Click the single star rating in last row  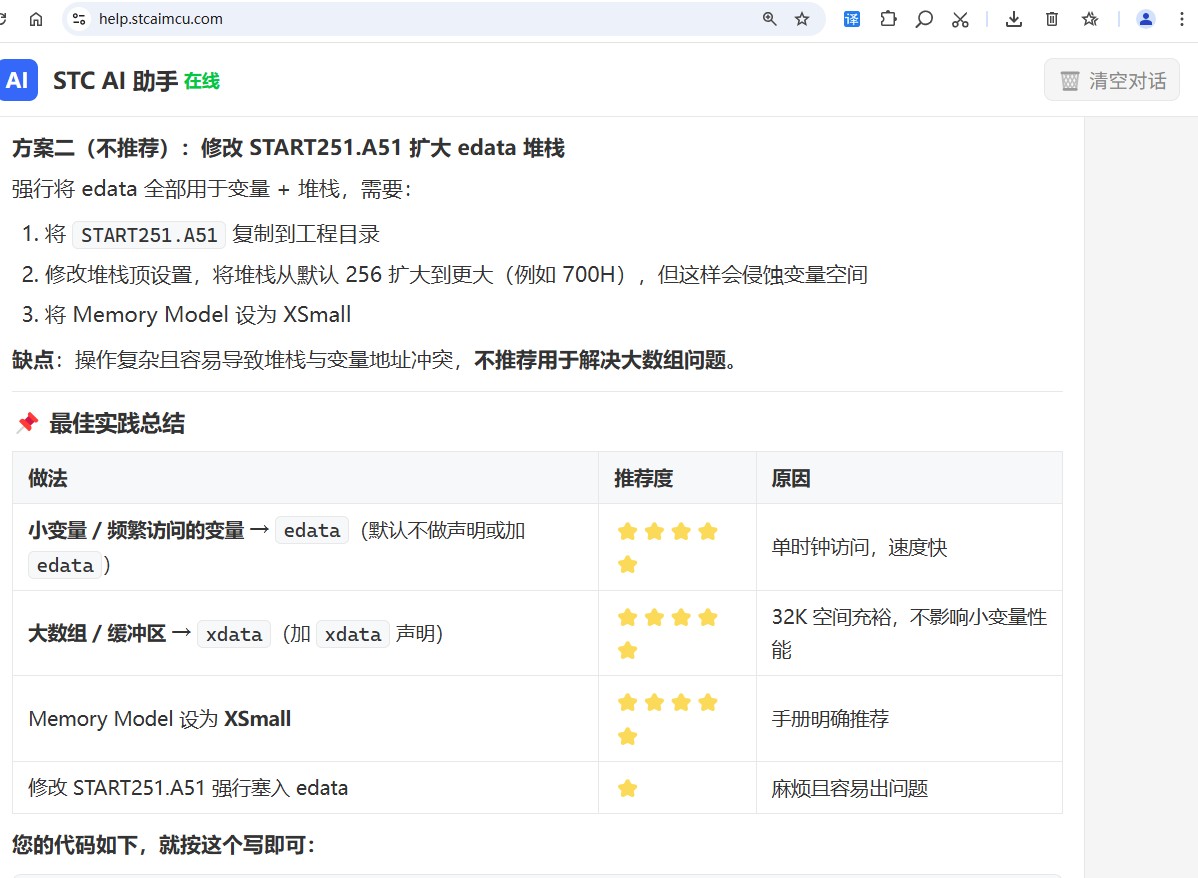(x=627, y=788)
